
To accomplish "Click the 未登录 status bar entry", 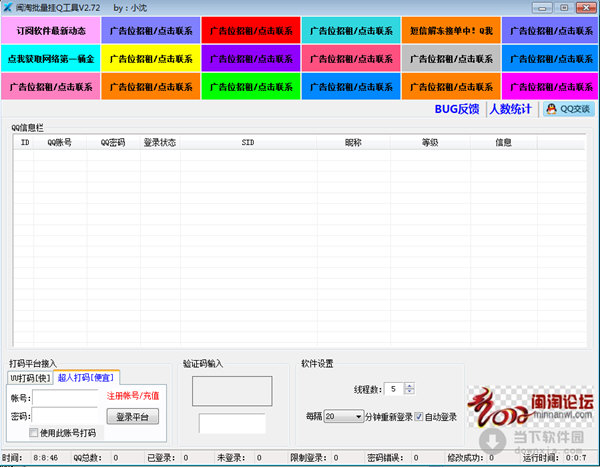I will [x=240, y=457].
